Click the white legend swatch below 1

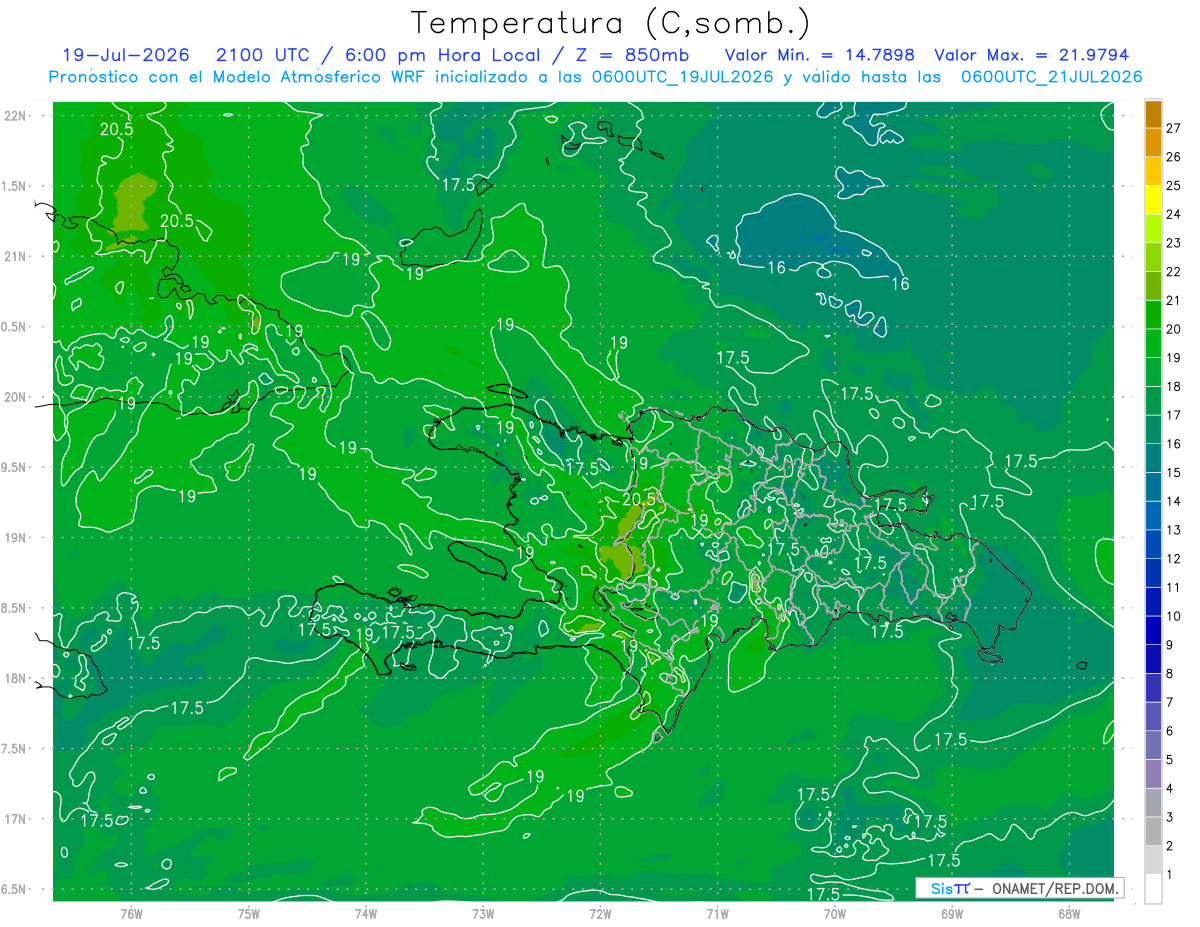tap(1153, 889)
